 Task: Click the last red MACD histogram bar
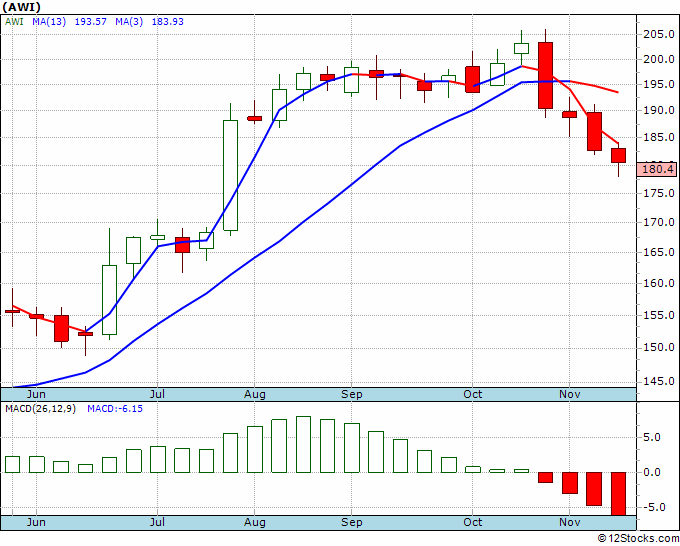(x=618, y=494)
